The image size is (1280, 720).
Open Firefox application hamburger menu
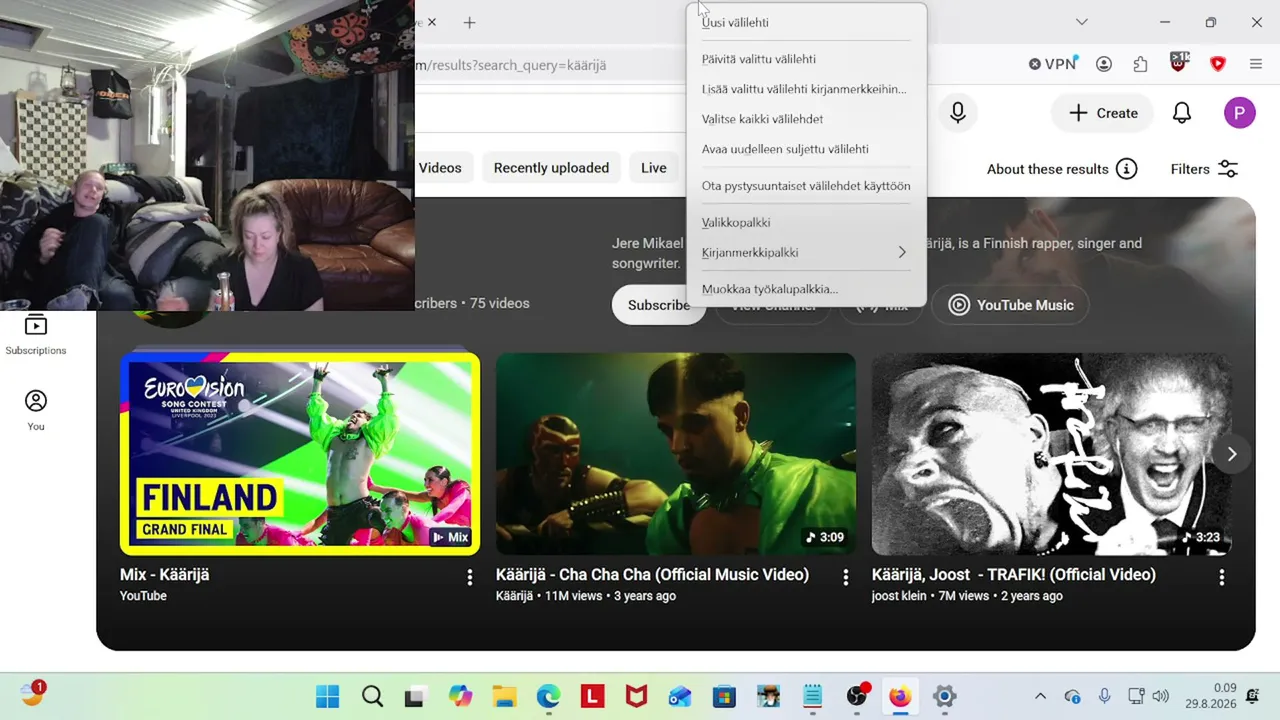1256,64
